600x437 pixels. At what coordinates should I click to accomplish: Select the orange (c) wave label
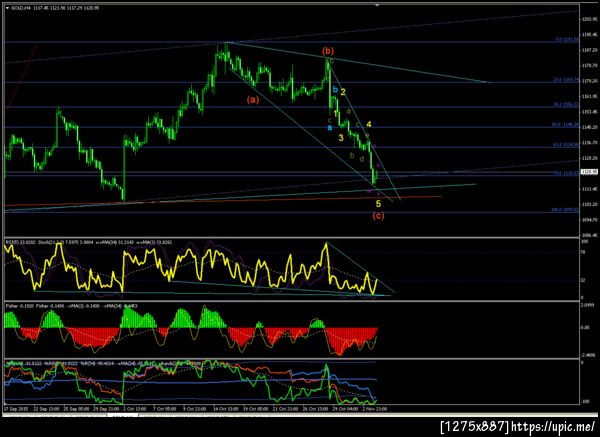coord(378,216)
